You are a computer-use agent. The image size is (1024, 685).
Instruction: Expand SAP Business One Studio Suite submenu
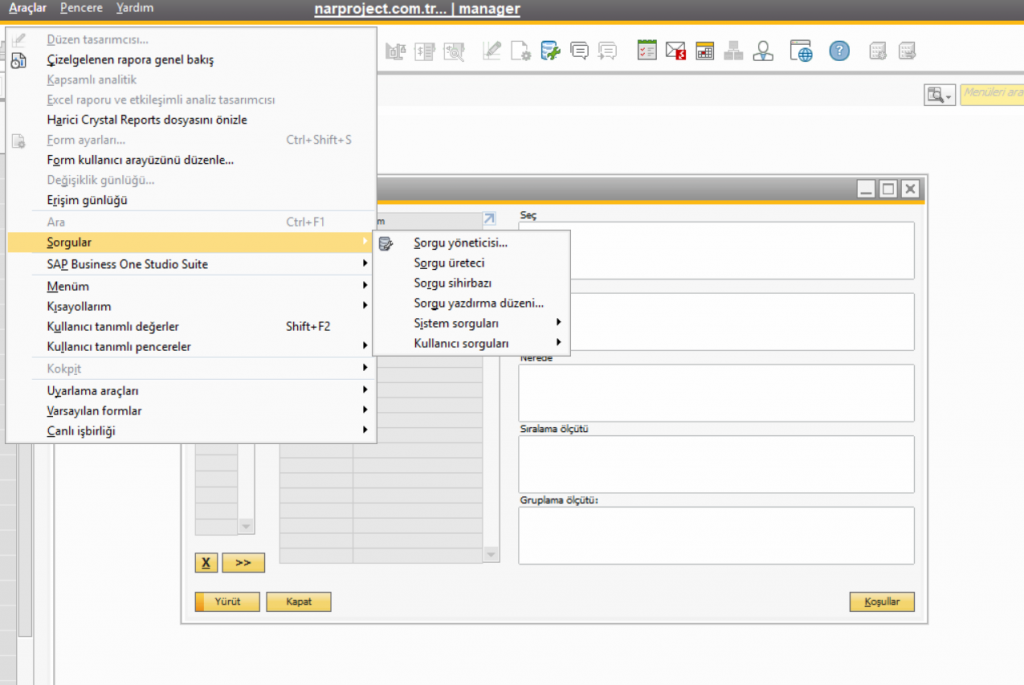[x=127, y=264]
